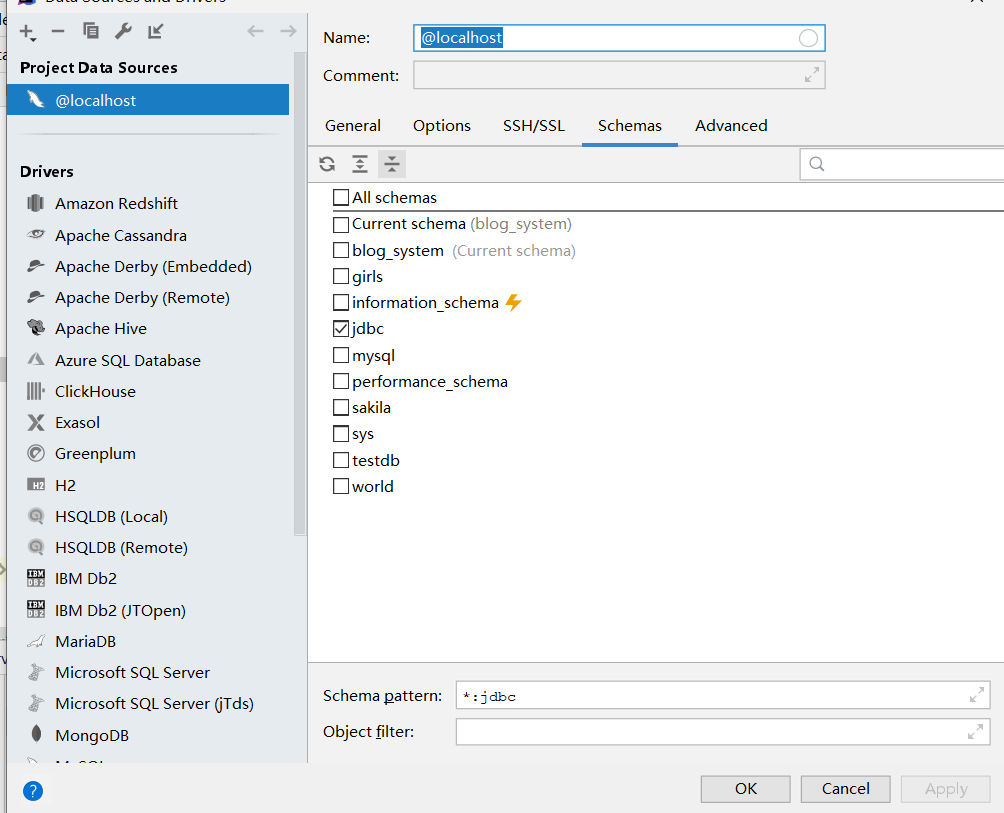Select the H2 driver
The image size is (1004, 813).
[x=65, y=485]
